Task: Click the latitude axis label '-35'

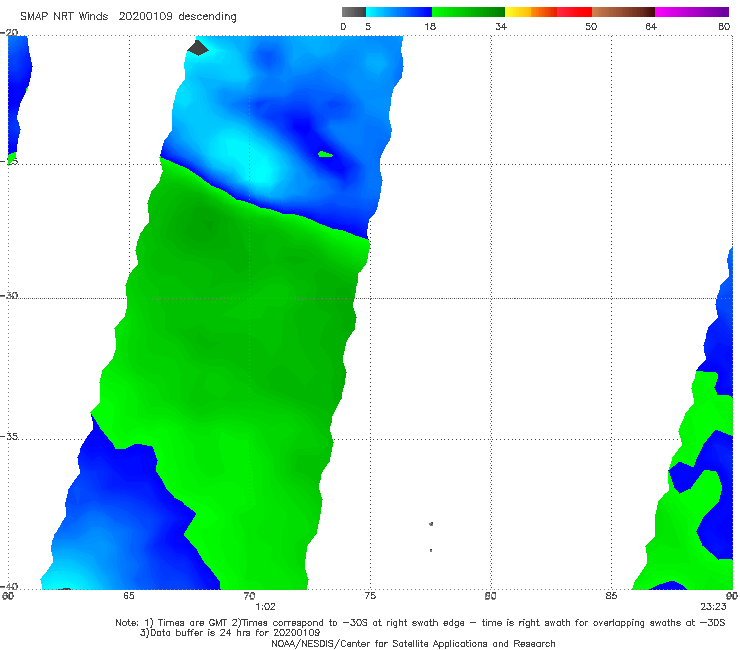Action: click(9, 437)
